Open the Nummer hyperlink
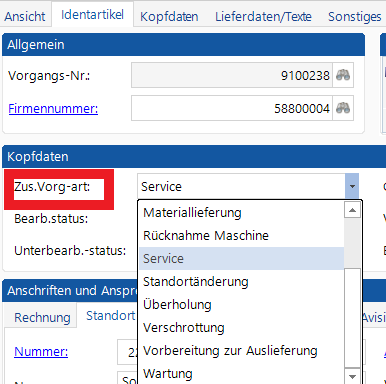The width and height of the screenshot is (386, 384). pyautogui.click(x=41, y=351)
